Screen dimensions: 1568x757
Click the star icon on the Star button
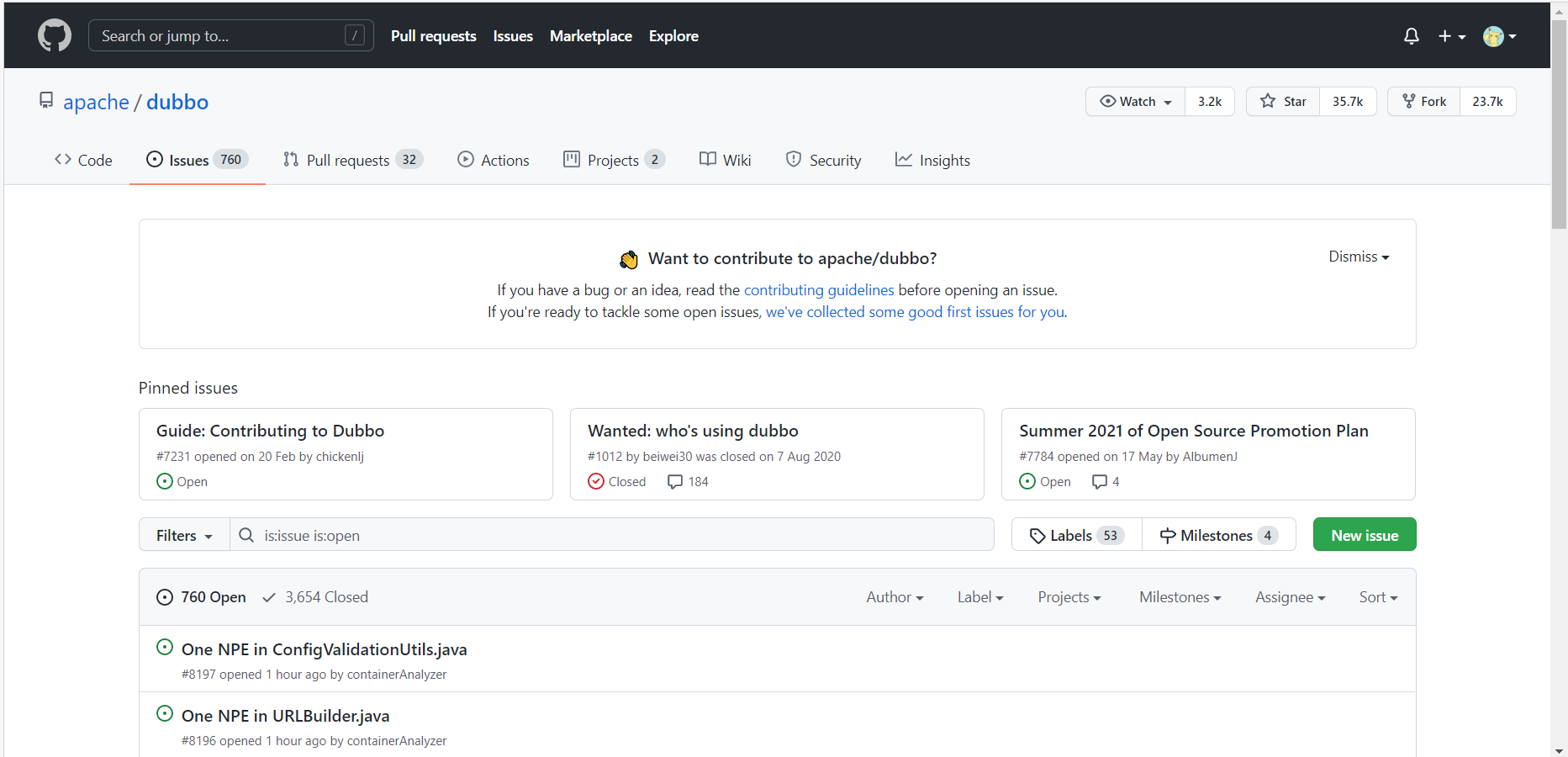tap(1268, 101)
